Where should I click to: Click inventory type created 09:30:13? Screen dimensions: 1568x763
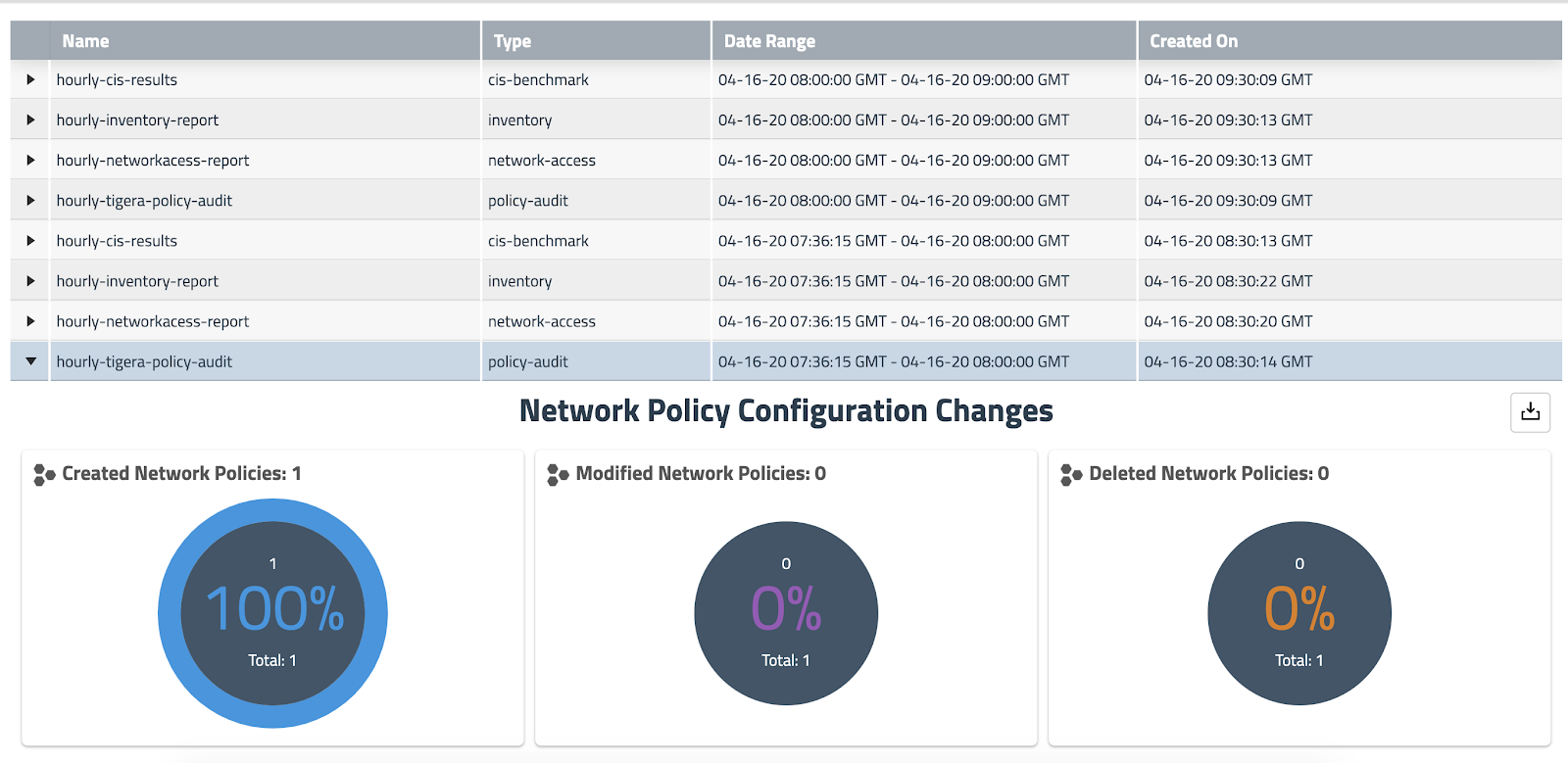pyautogui.click(x=519, y=119)
